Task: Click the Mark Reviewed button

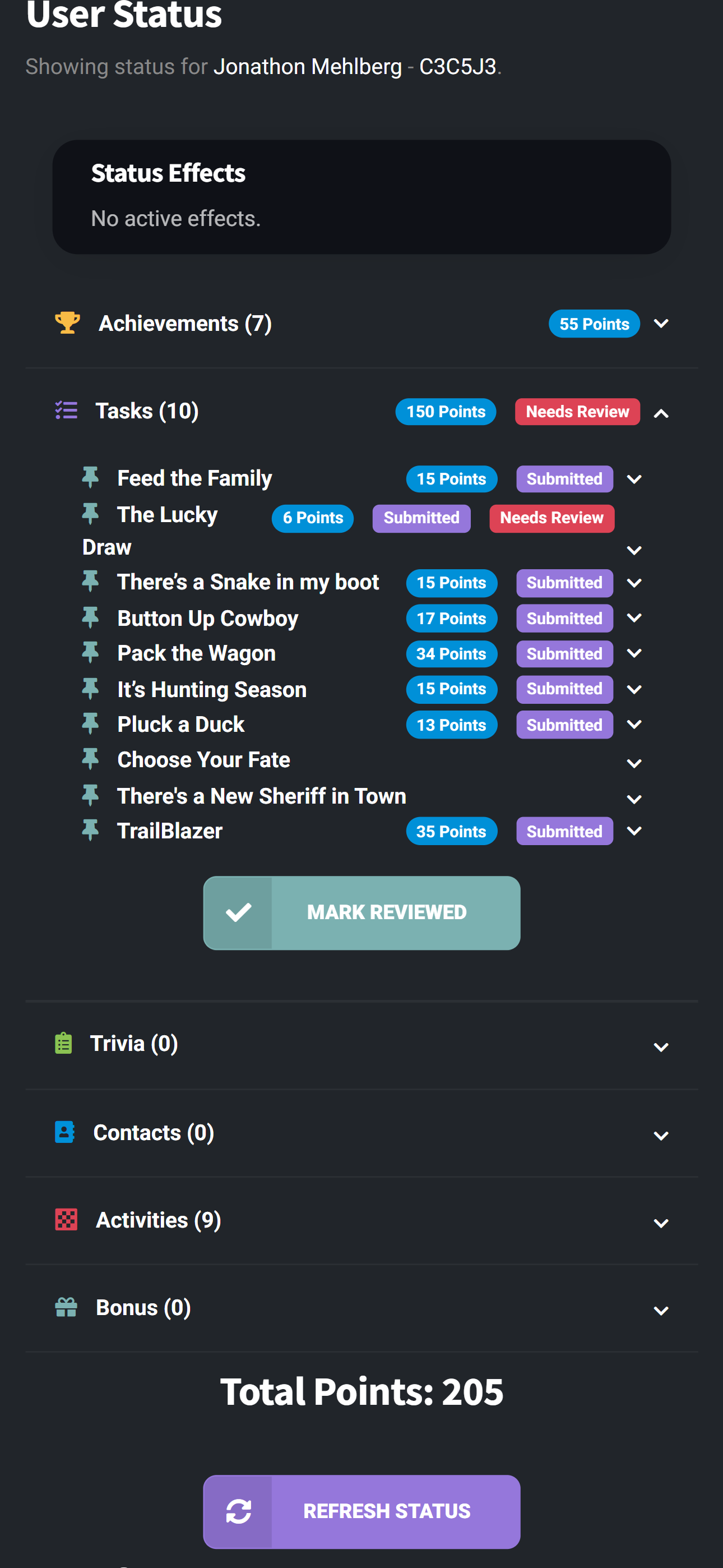Action: point(387,912)
